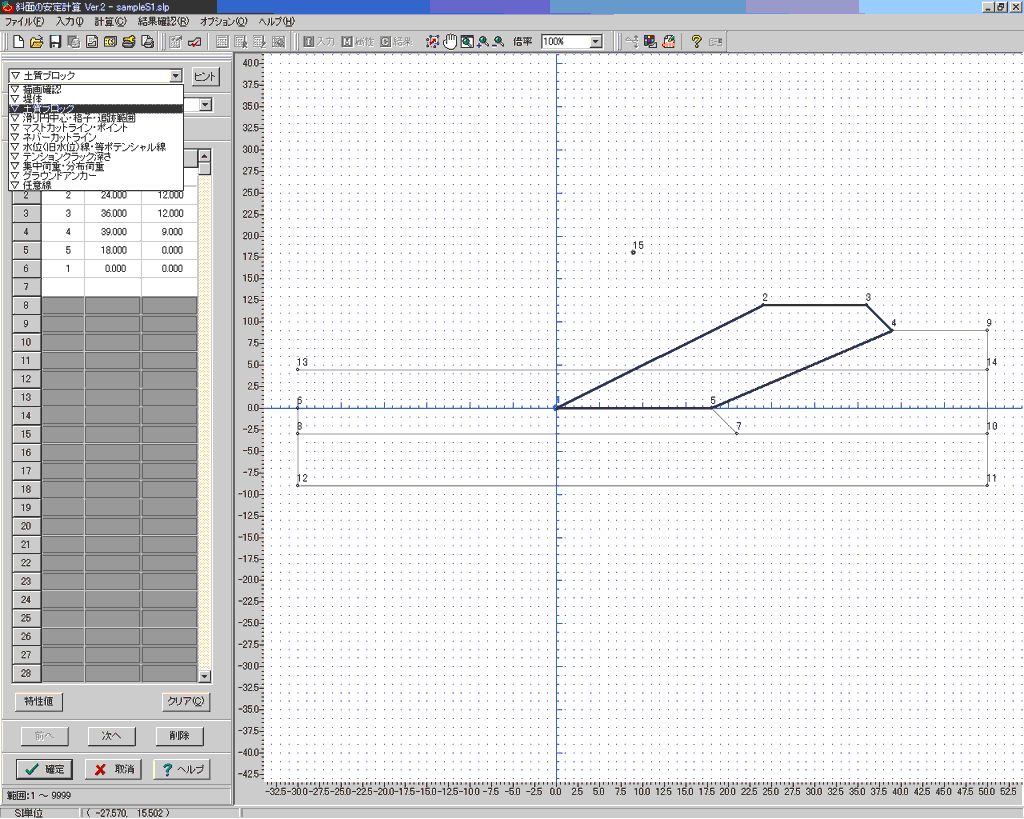Screen dimensions: 1024x819
Task: Click the printer icon in the toolbar
Action: (148, 42)
